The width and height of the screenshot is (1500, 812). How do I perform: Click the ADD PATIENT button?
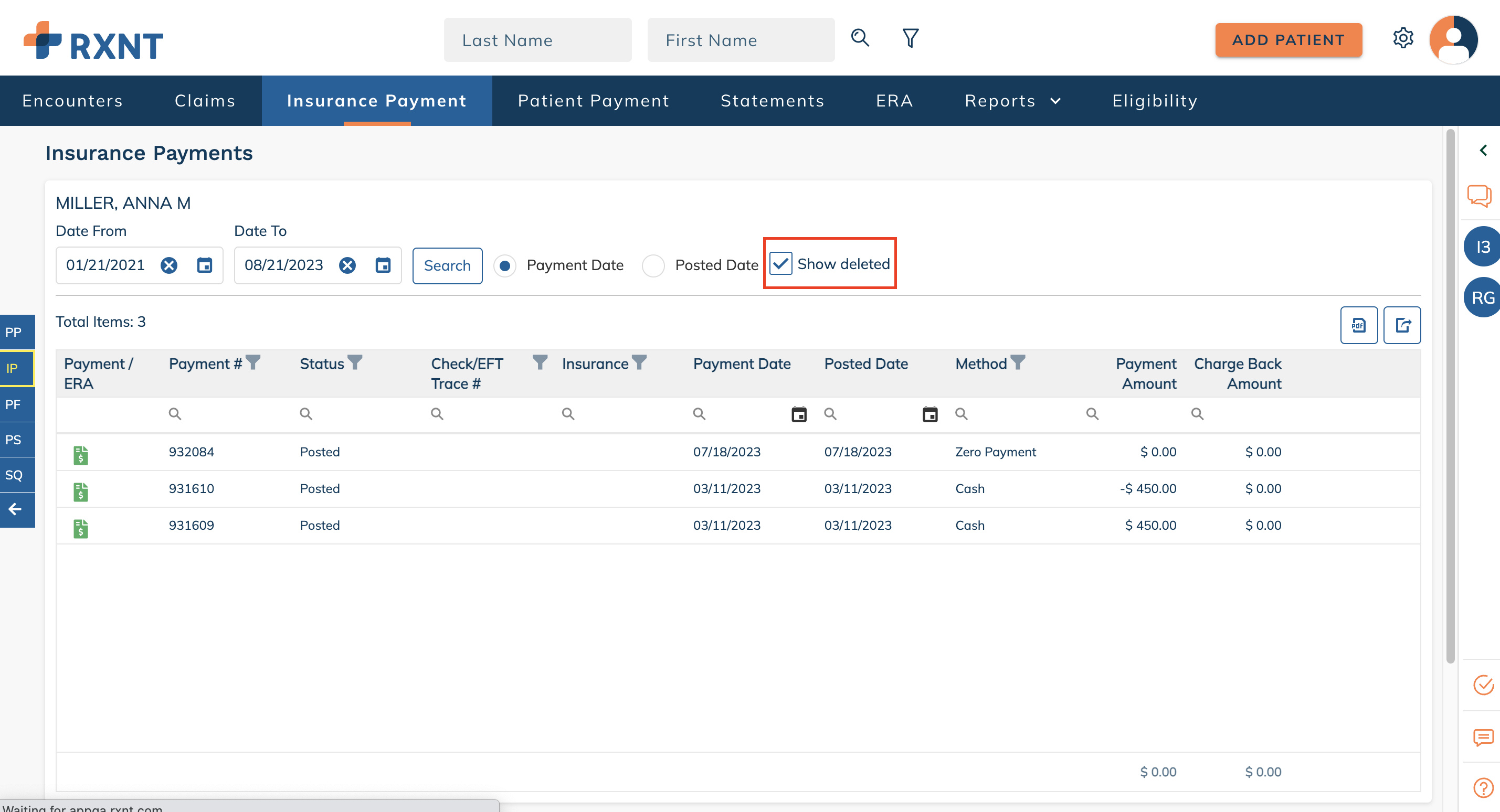(1288, 39)
